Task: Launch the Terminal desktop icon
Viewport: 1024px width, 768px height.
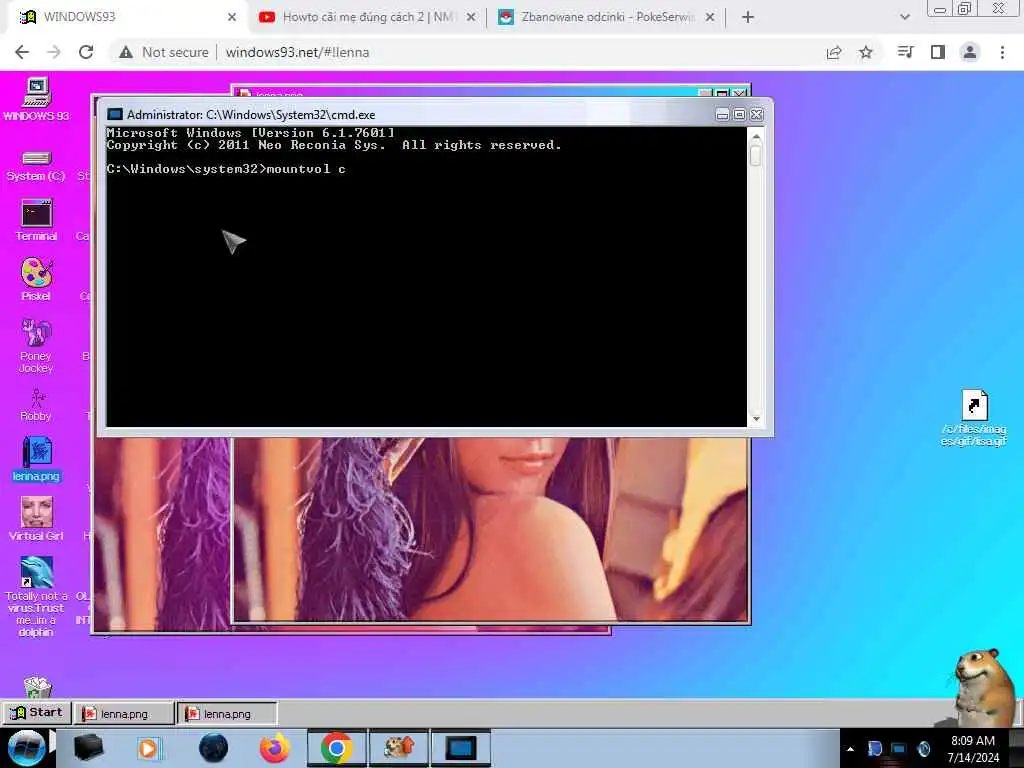Action: [37, 220]
